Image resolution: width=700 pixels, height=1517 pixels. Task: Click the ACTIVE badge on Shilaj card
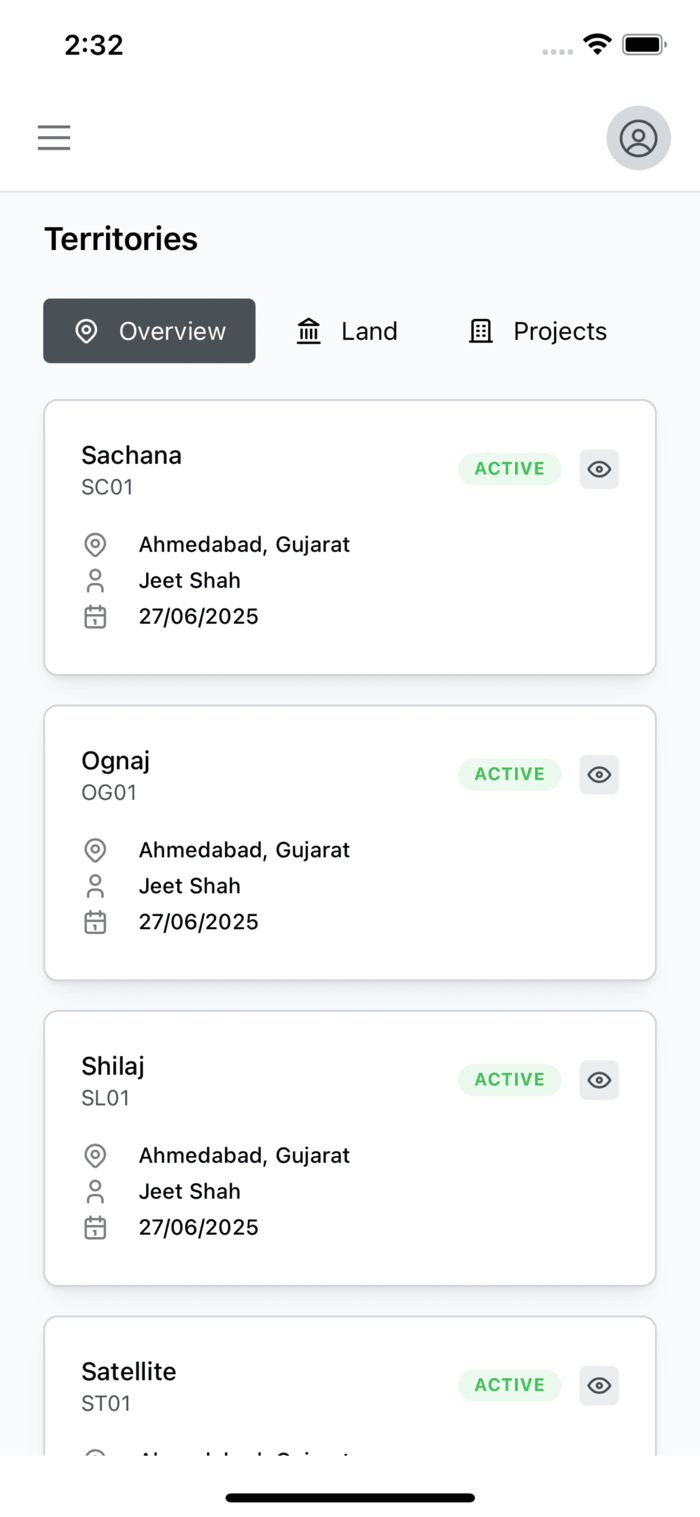tap(509, 1080)
